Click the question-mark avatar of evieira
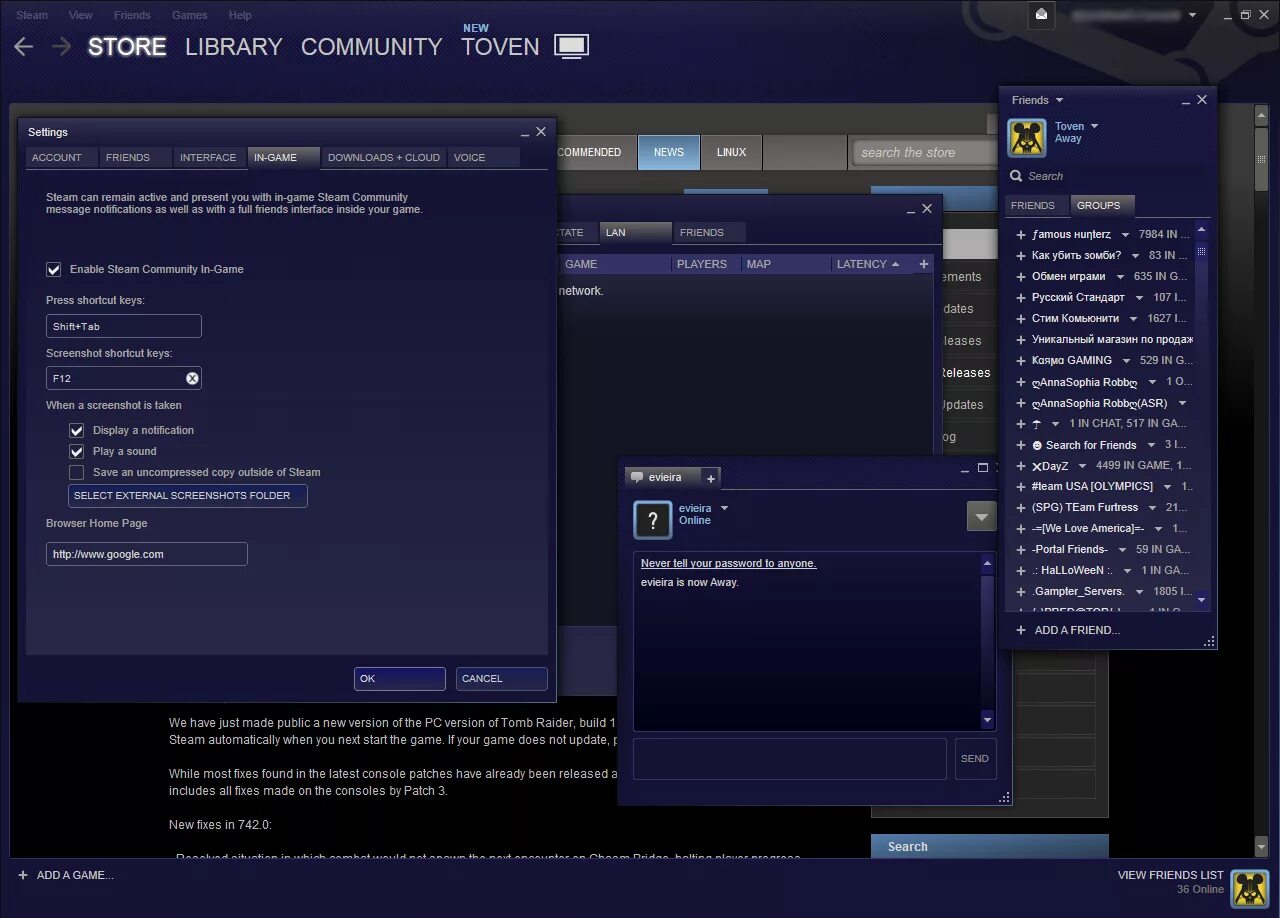This screenshot has width=1280, height=918. (x=653, y=520)
